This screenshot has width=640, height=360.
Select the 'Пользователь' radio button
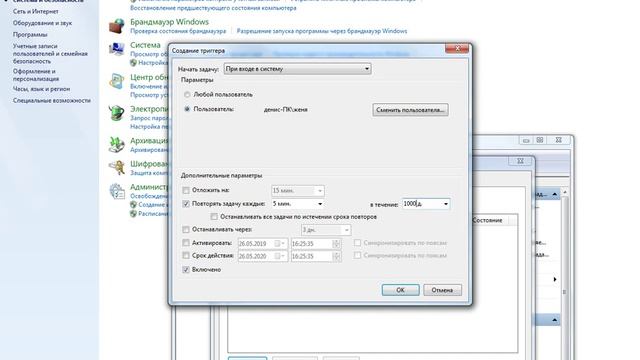(187, 109)
